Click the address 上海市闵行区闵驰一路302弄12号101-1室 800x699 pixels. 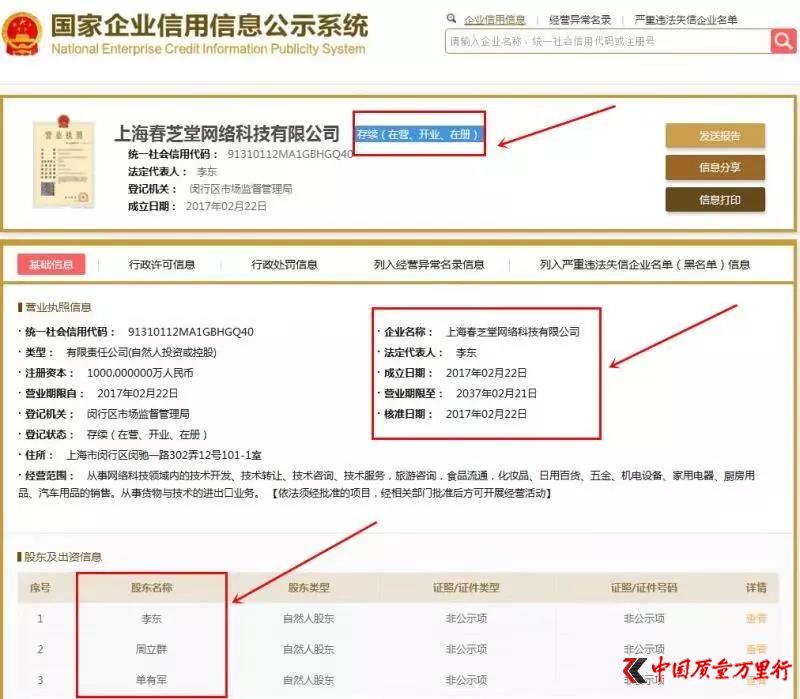click(x=164, y=455)
